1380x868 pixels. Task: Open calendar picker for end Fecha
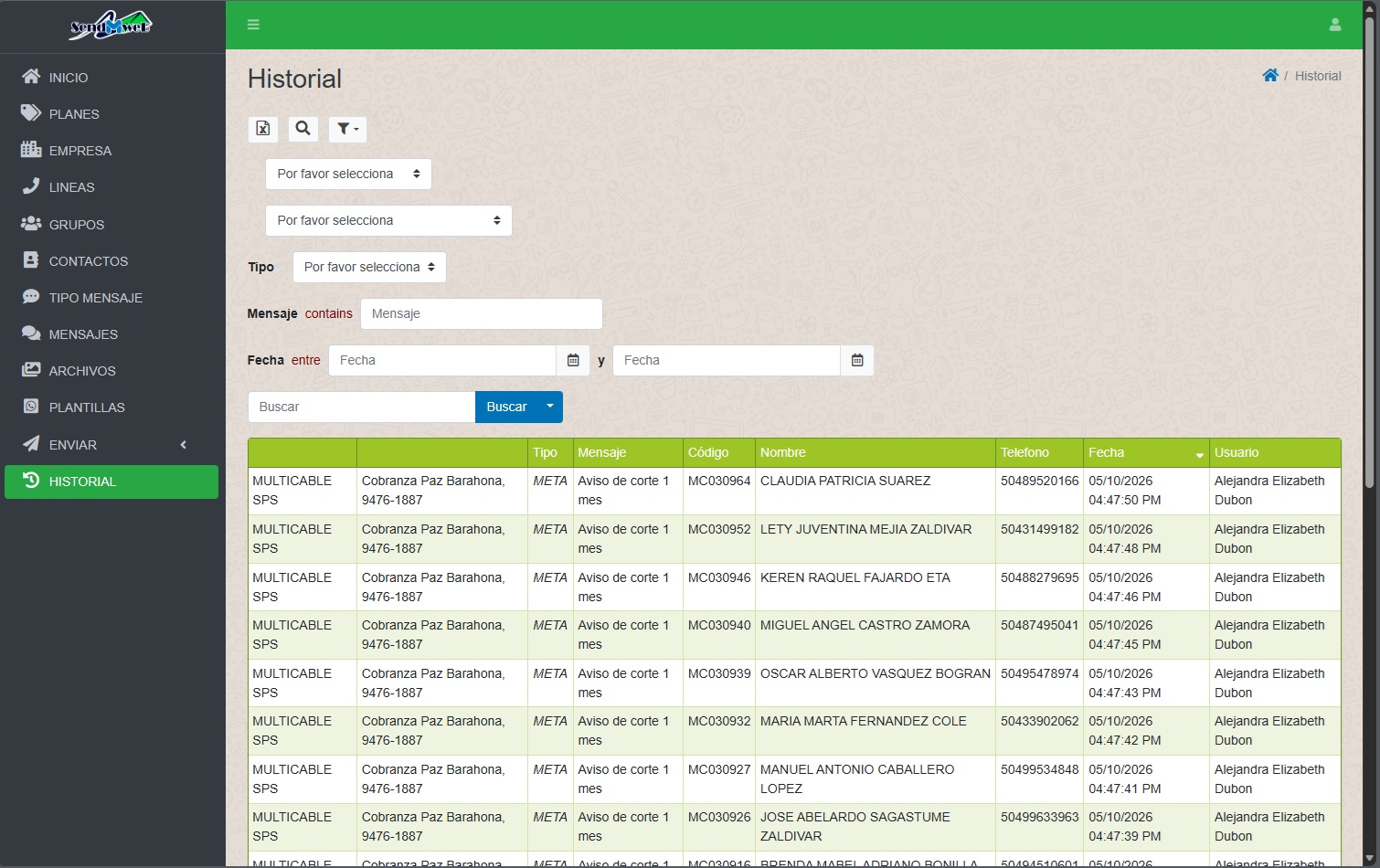[857, 360]
